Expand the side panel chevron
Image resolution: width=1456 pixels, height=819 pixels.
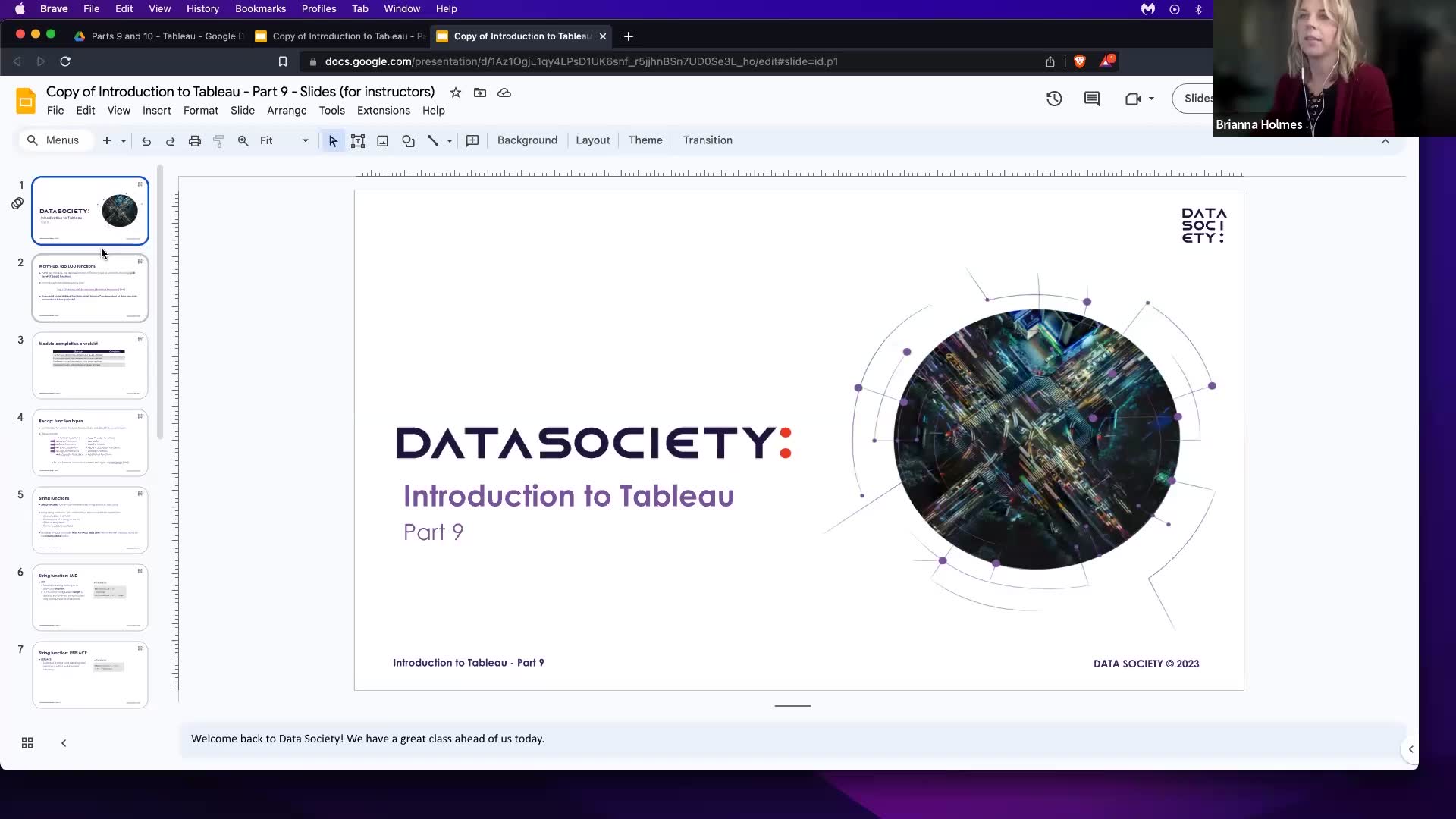[x=1410, y=749]
